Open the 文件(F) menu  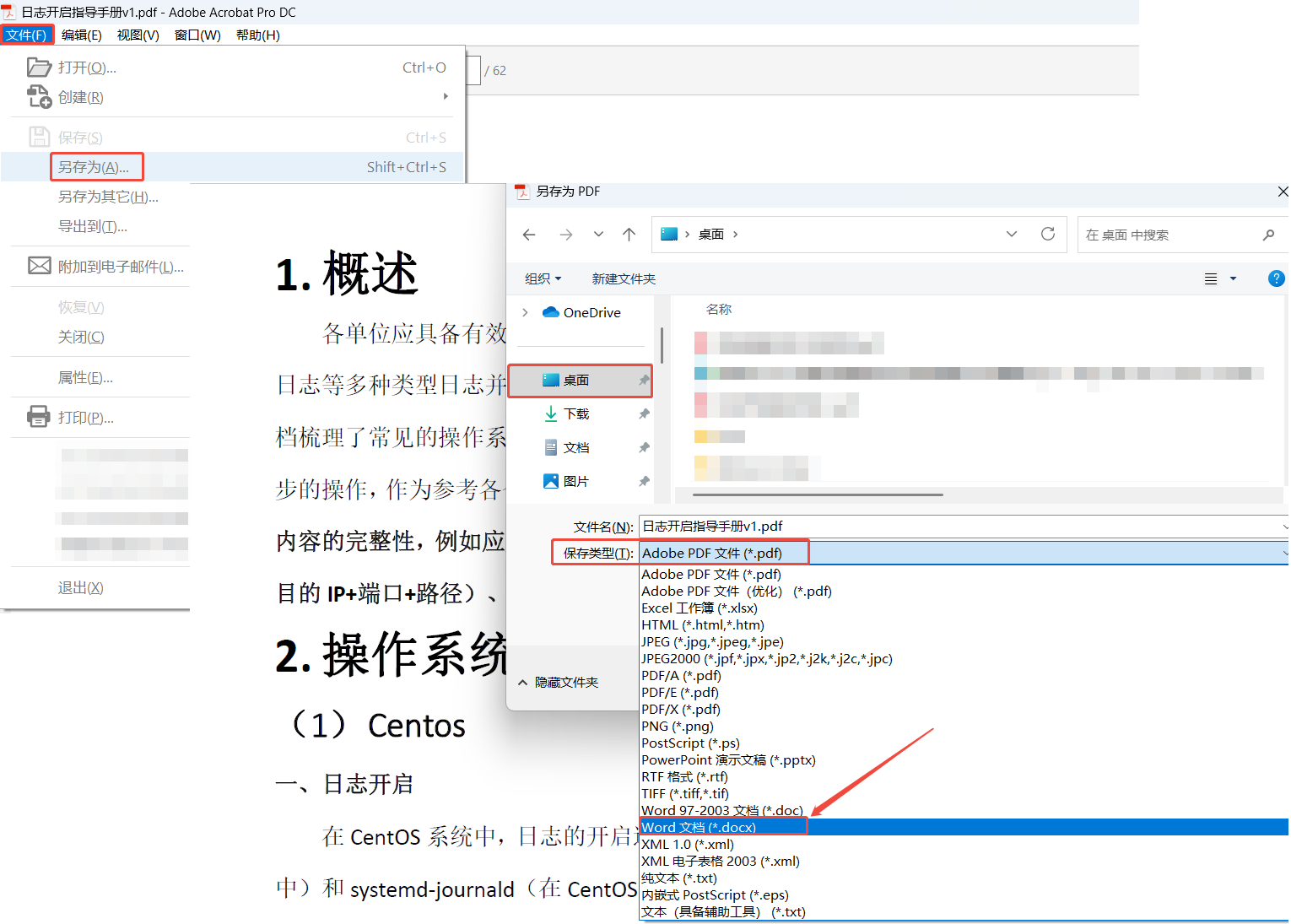tap(26, 35)
